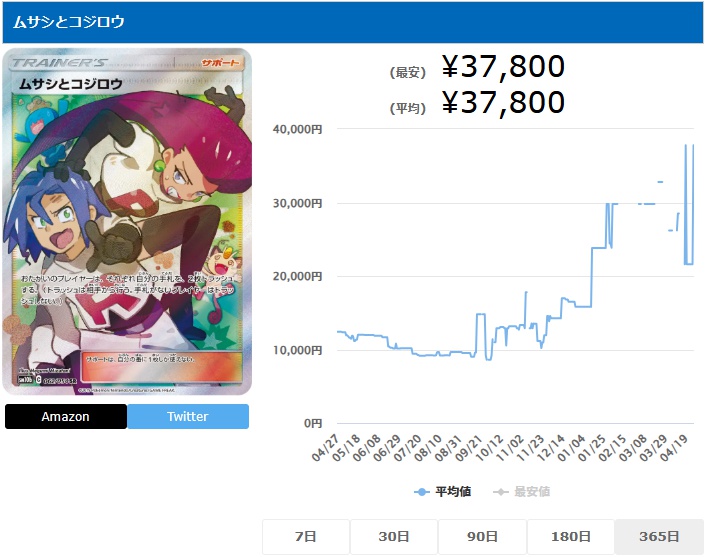Click the chart peak near 04/19

click(685, 145)
